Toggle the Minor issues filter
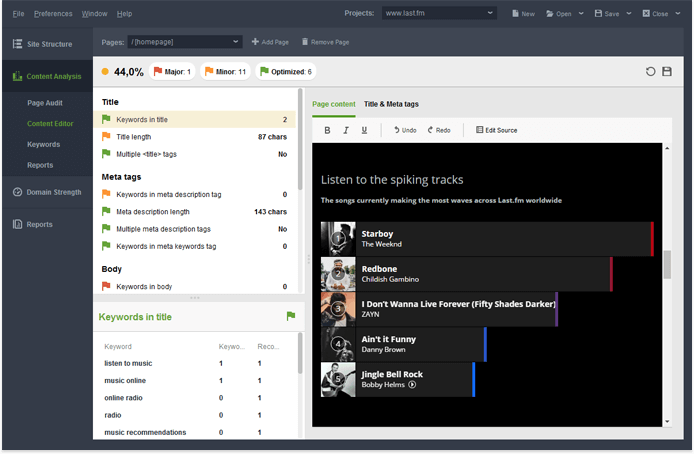Screen dimensions: 694x454 (225, 72)
